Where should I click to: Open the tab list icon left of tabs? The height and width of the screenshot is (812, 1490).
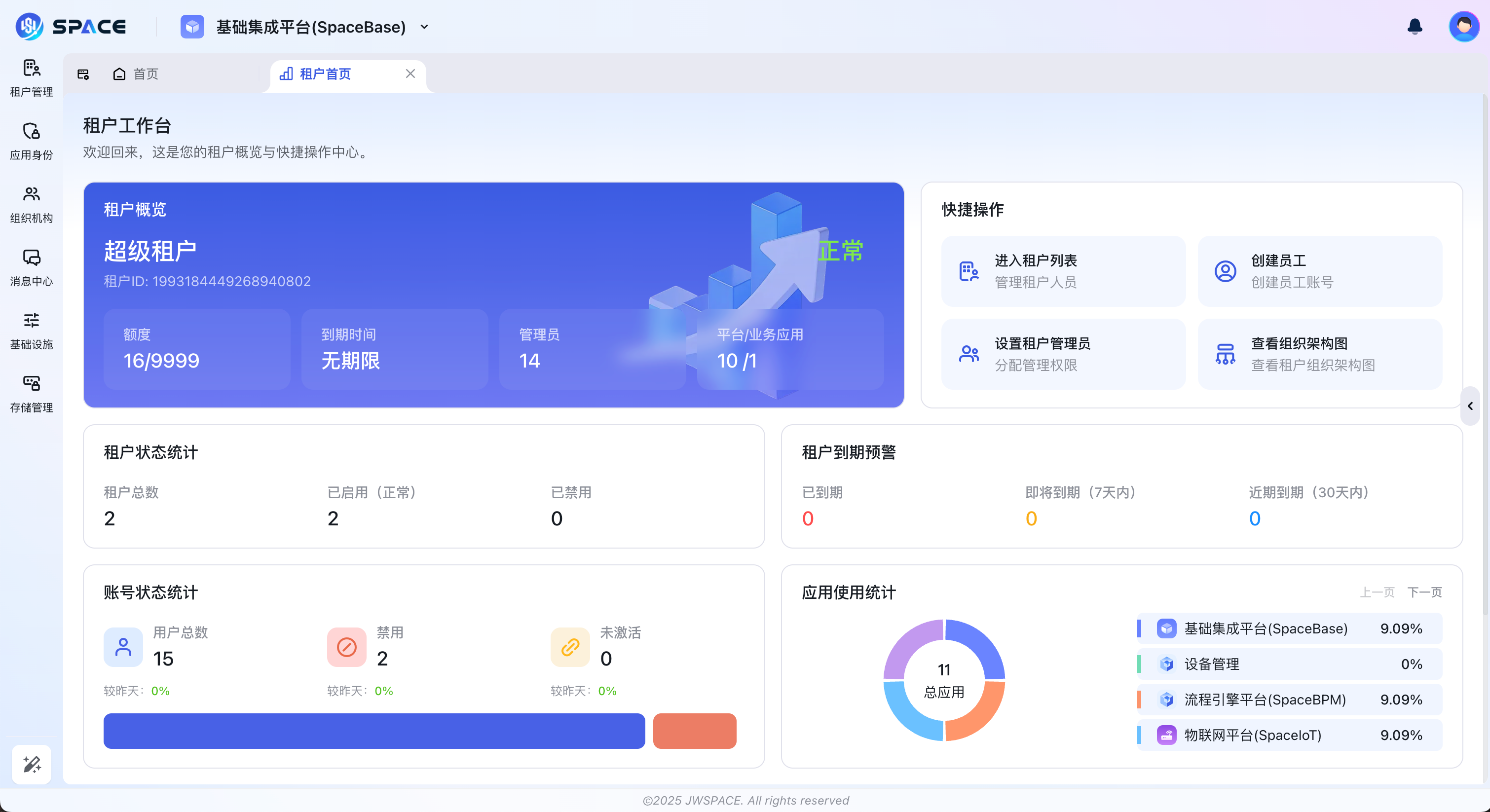(83, 74)
